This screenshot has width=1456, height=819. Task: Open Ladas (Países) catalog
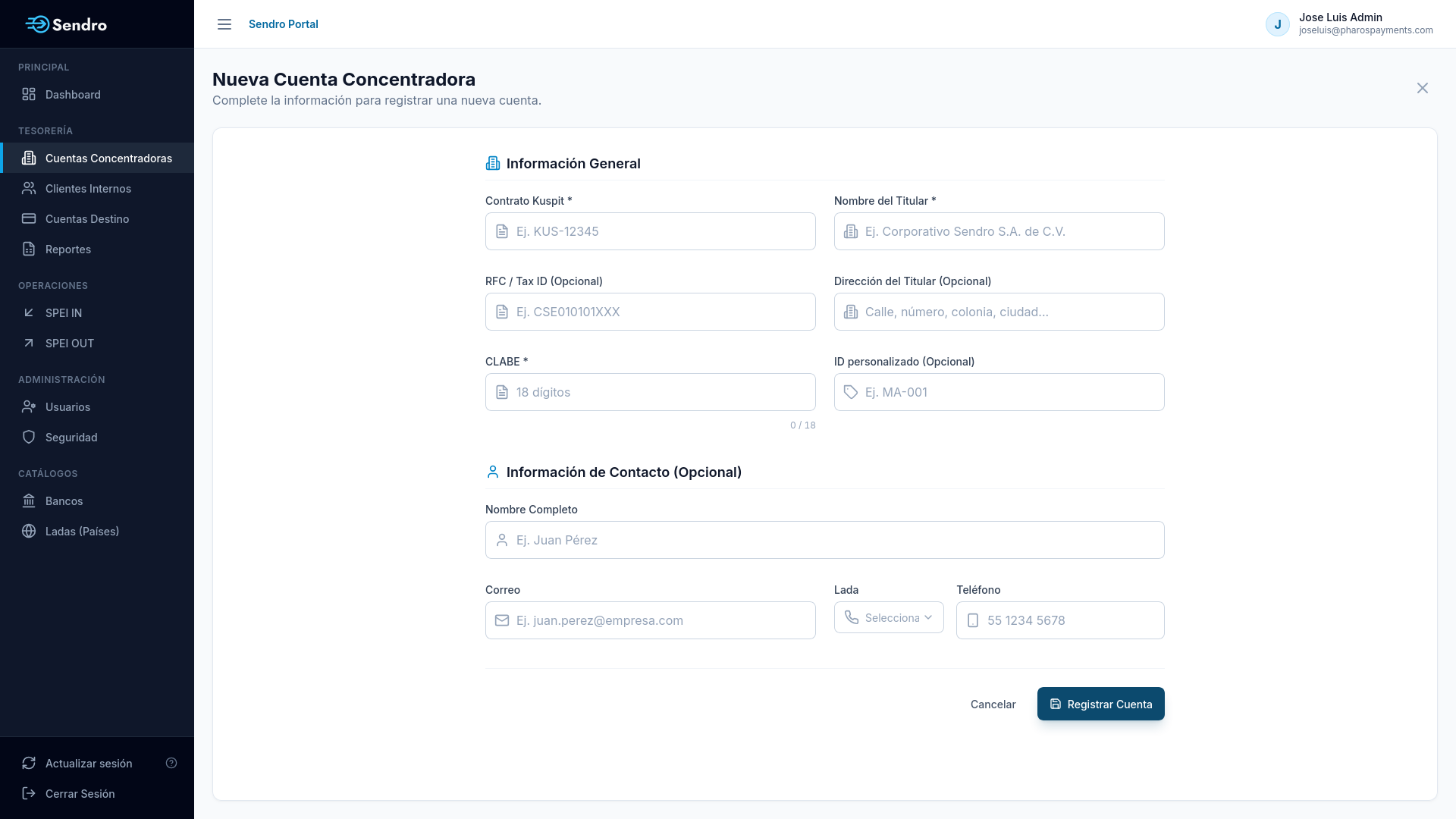[97, 531]
